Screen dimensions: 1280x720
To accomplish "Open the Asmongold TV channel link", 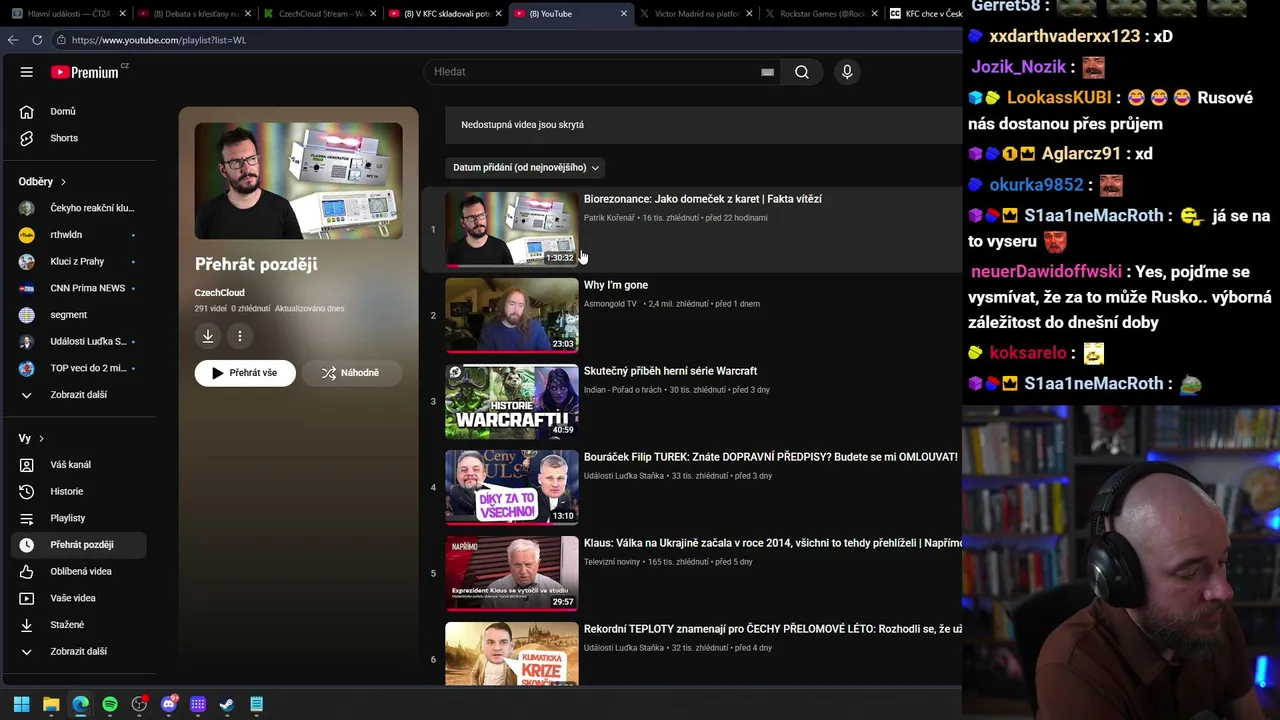I will 610,304.
